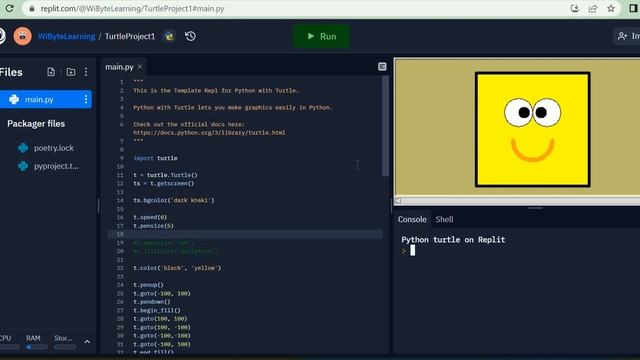Toggle editor layout icon beside tabs

382,67
